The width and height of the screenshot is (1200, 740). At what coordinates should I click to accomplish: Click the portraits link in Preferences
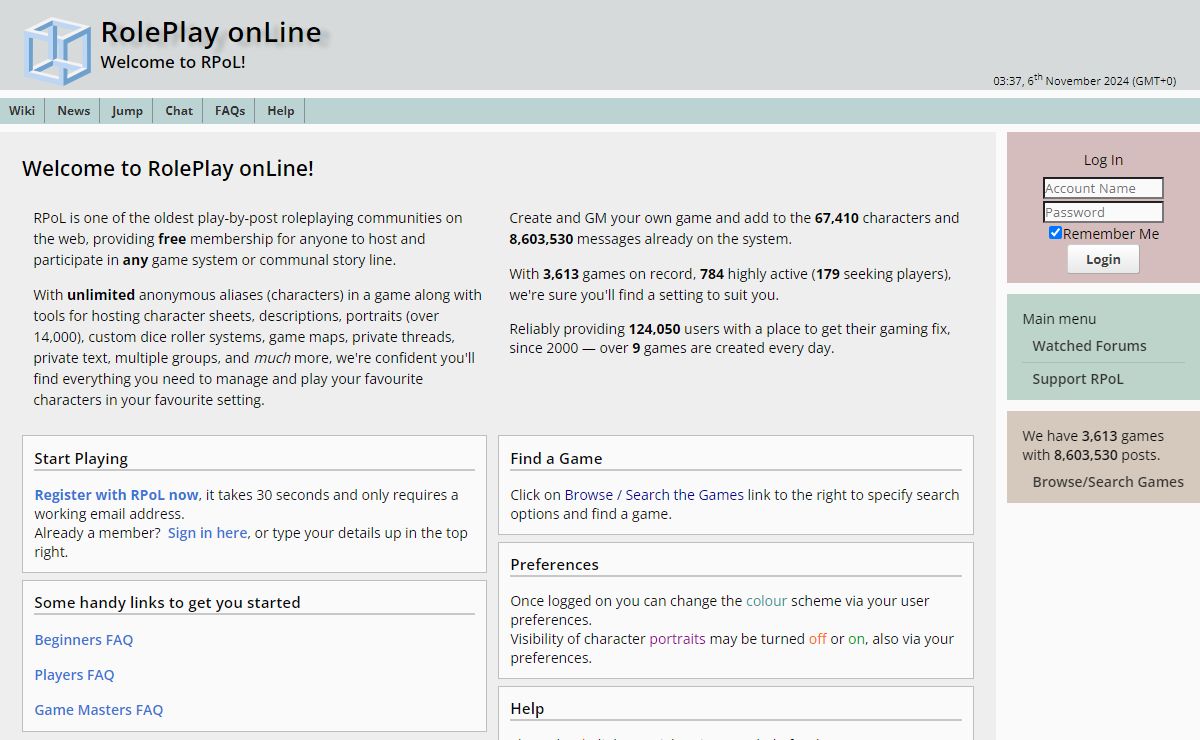click(677, 639)
